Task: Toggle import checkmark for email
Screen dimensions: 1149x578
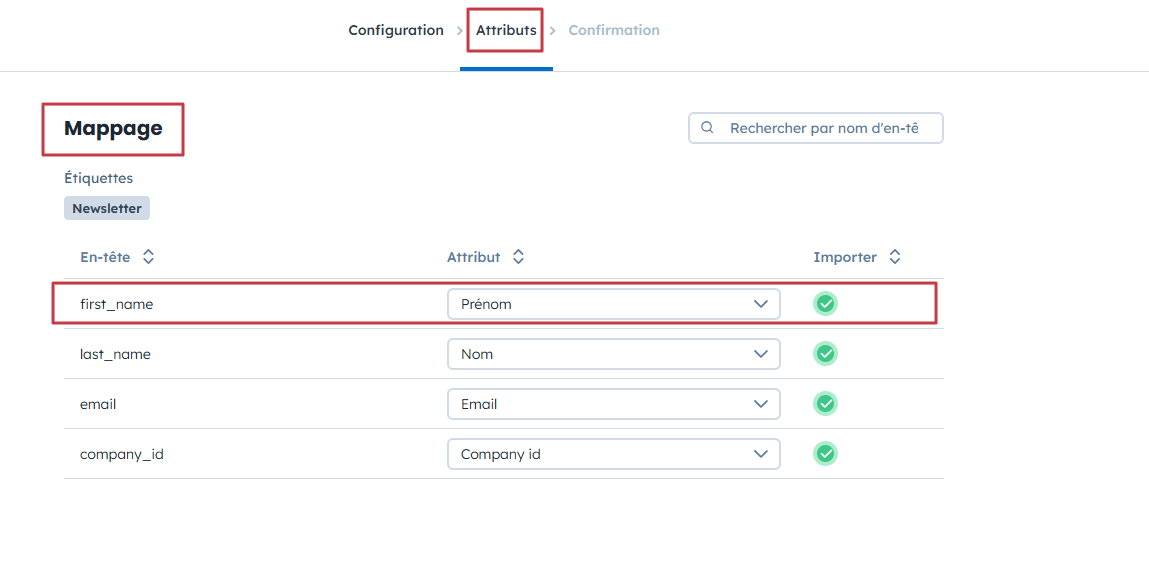Action: tap(825, 404)
